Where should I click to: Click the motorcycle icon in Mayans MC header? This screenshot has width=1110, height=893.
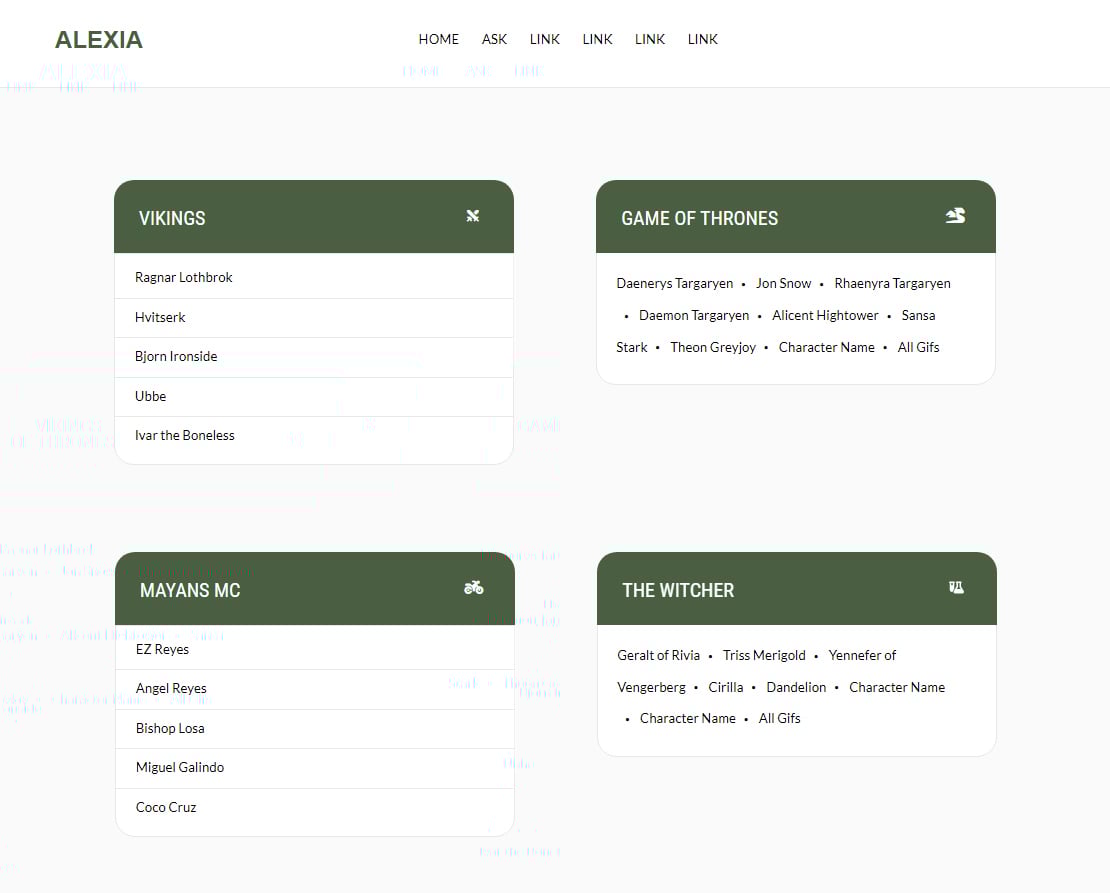tap(474, 588)
